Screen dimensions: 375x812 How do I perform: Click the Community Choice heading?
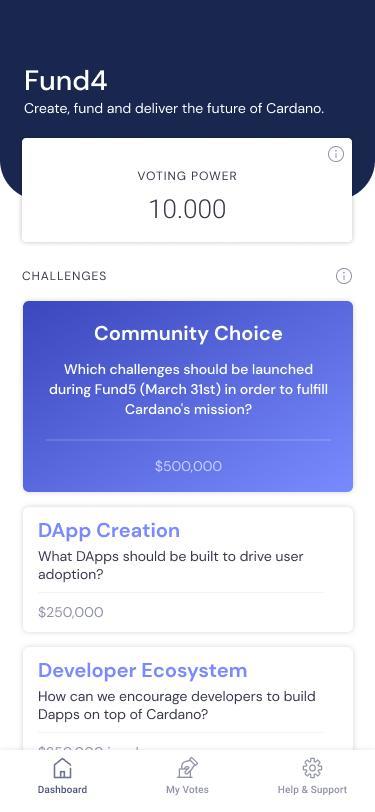188,333
